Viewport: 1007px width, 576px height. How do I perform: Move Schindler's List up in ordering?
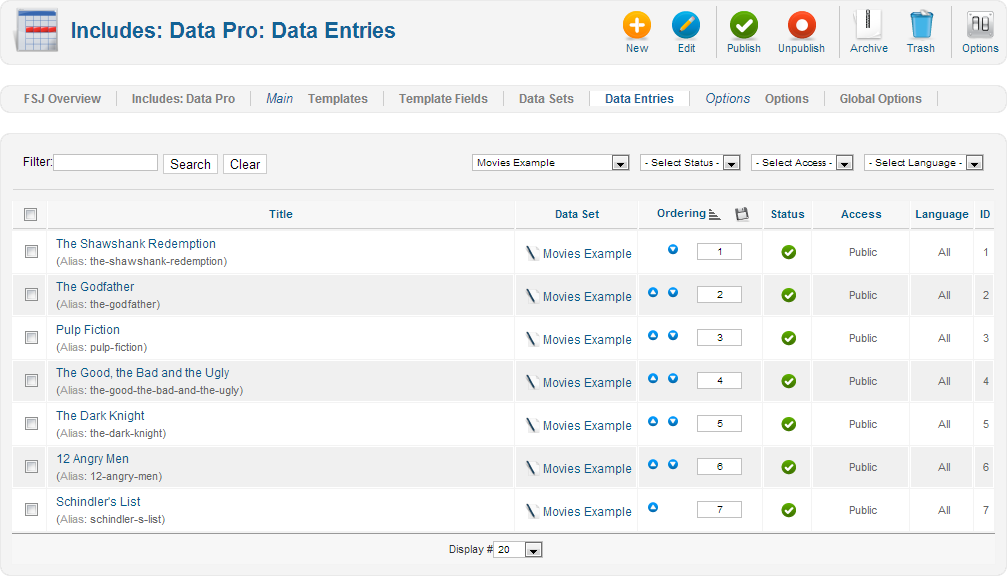pyautogui.click(x=653, y=507)
